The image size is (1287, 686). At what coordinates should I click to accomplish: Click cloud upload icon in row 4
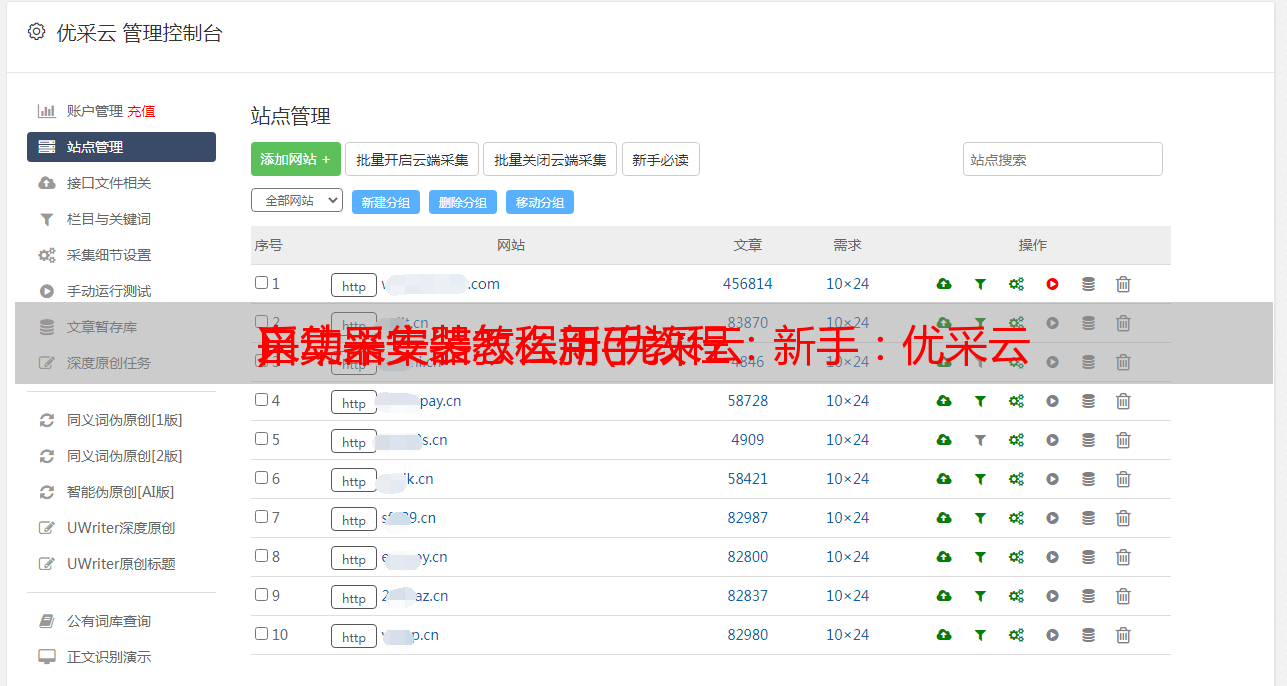coord(944,401)
